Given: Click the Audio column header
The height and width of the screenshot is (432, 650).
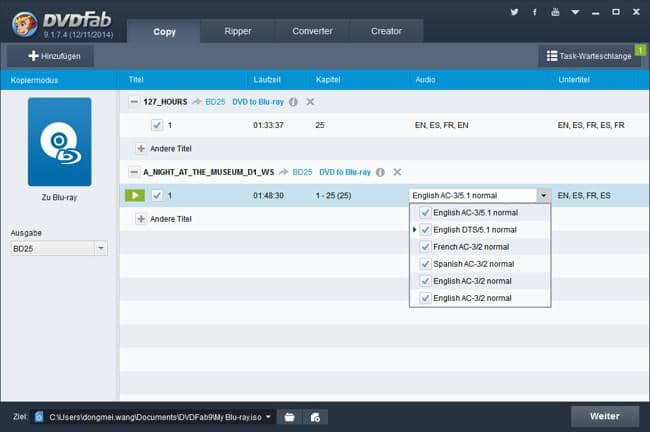Looking at the screenshot, I should coord(425,80).
